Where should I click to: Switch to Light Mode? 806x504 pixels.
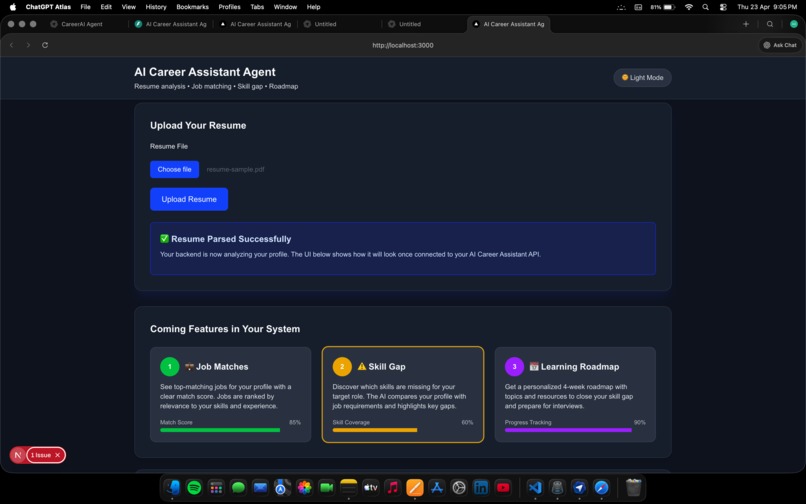tap(642, 78)
